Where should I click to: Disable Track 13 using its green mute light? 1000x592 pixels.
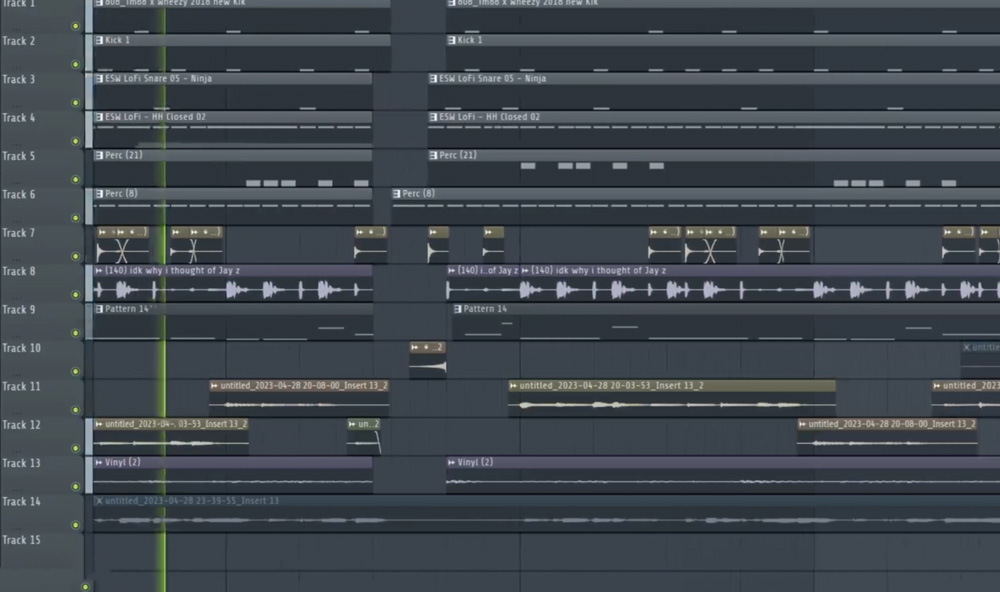pyautogui.click(x=76, y=486)
